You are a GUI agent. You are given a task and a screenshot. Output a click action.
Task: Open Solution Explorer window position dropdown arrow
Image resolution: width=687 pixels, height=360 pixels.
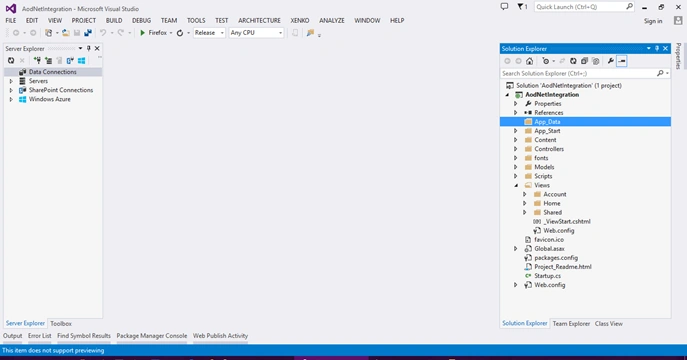pos(648,48)
